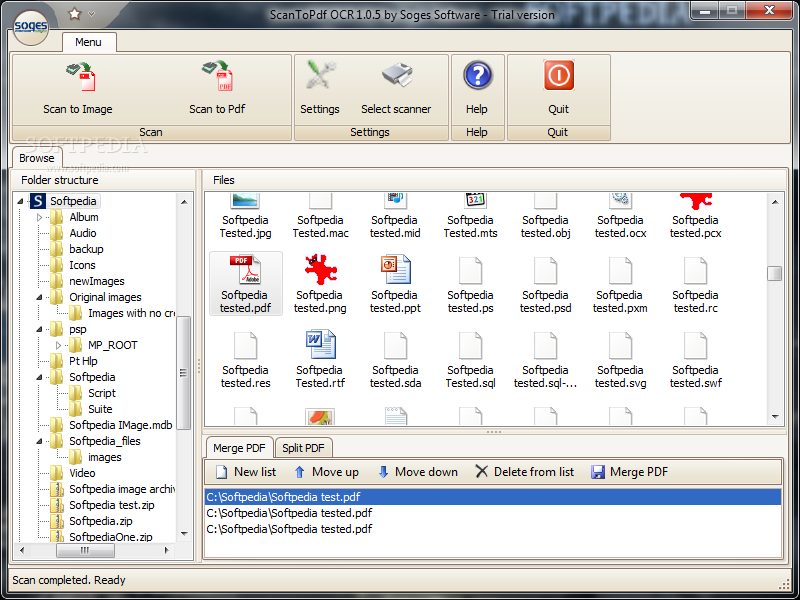Select the Softpedia tested.sda file
Viewport: 800px width, 600px height.
pos(395,359)
